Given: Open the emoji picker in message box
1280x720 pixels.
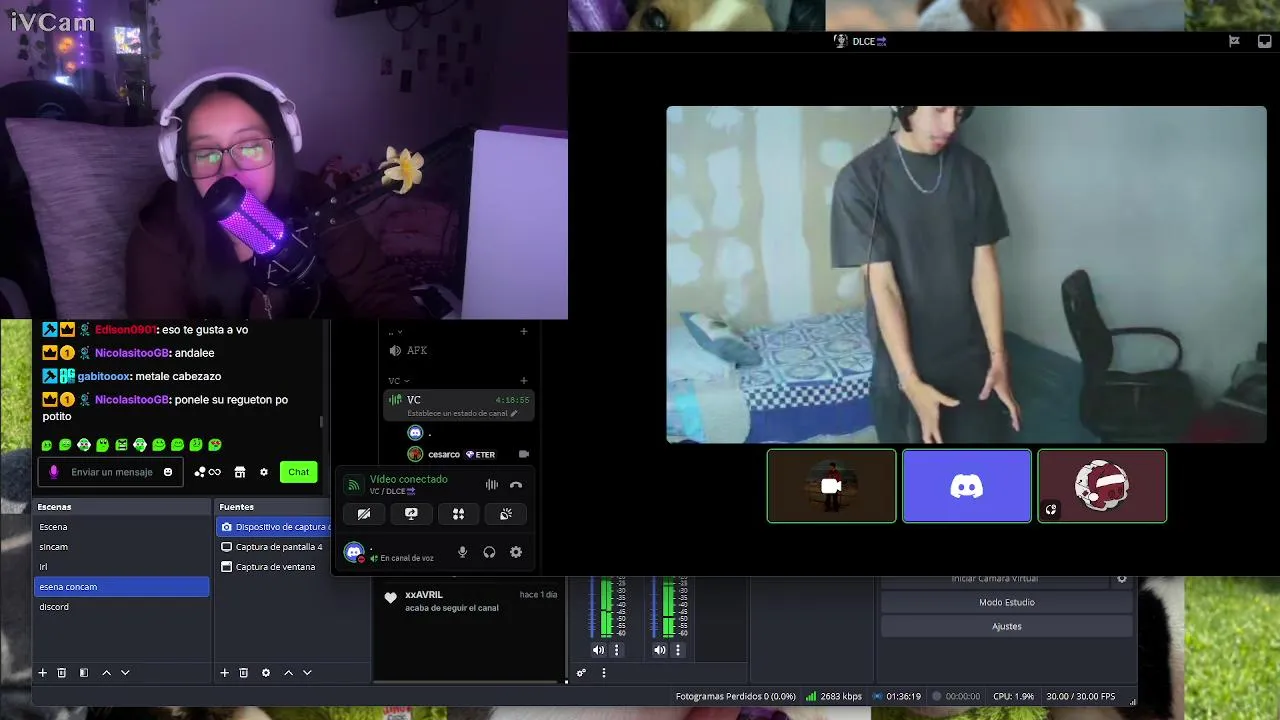Looking at the screenshot, I should pos(168,472).
